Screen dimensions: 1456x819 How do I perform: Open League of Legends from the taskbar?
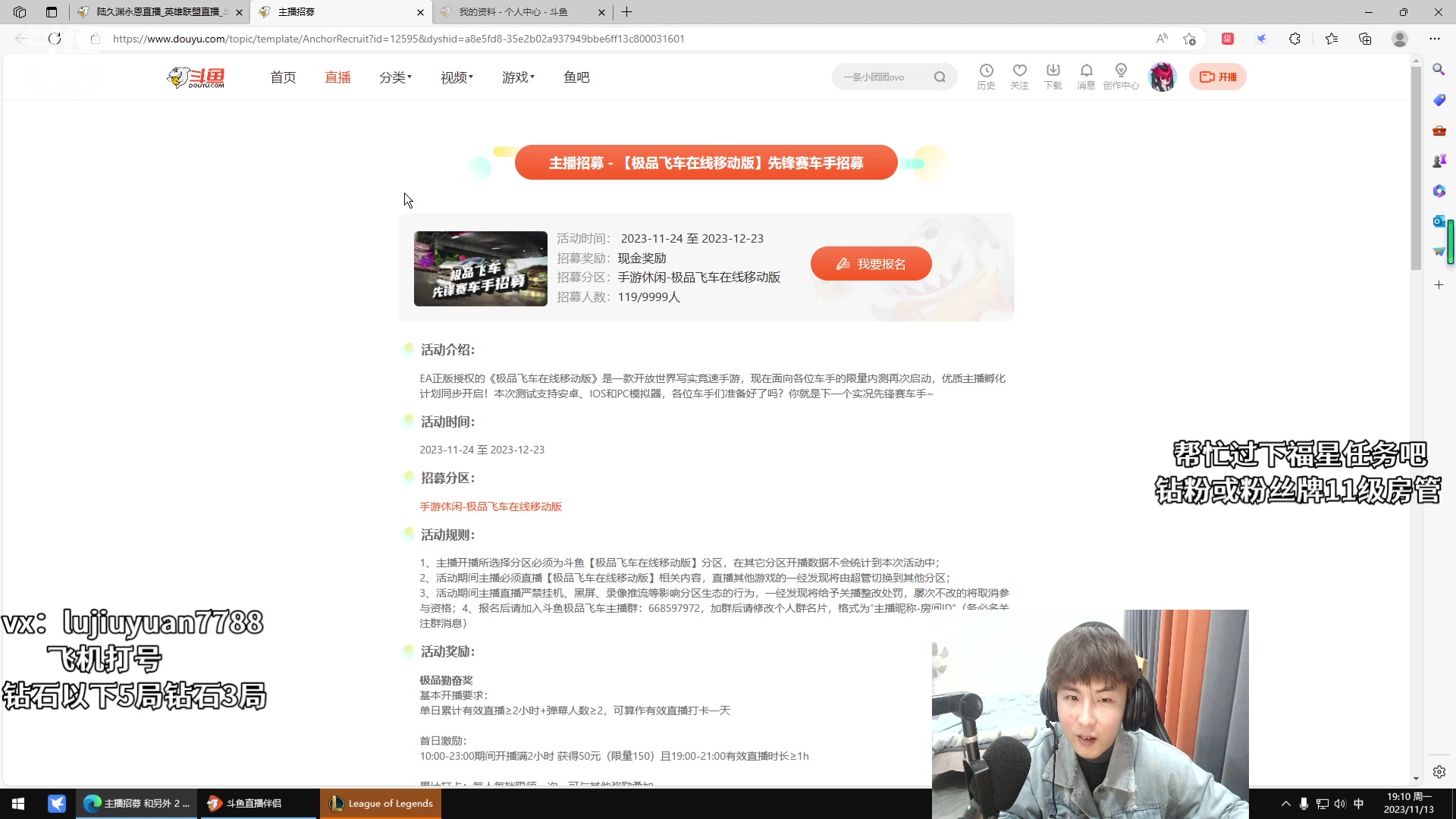381,804
